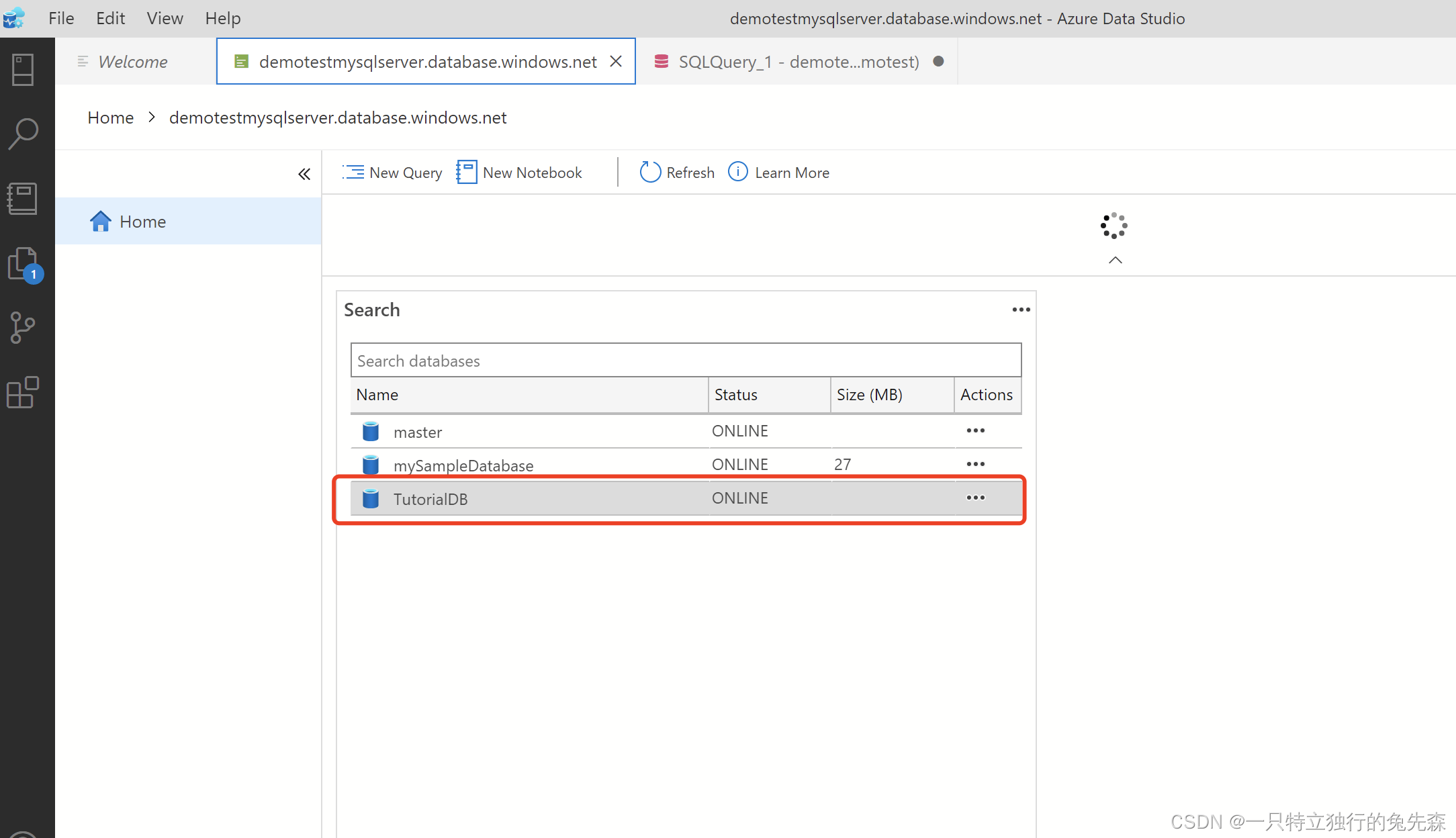Click the New Query toolbar button

coord(392,173)
